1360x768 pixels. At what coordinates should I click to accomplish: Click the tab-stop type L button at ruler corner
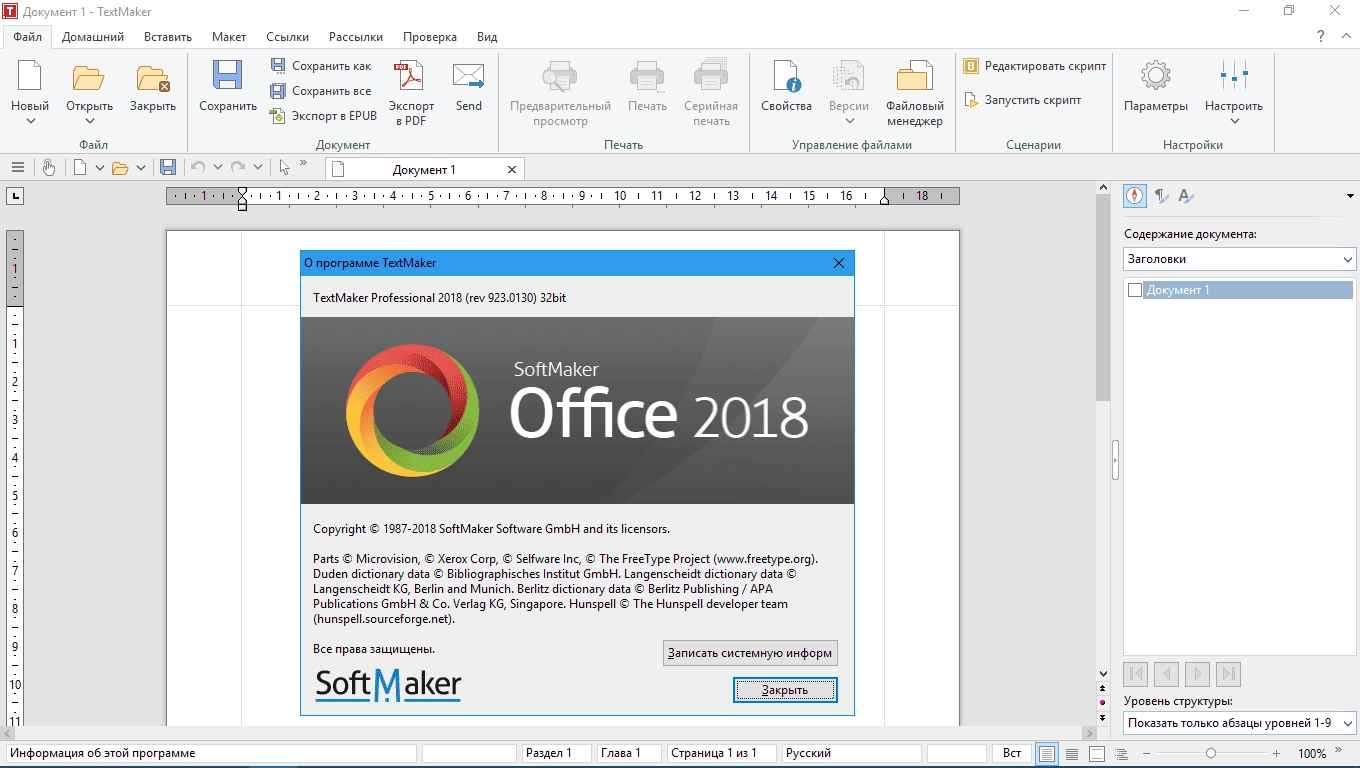[15, 196]
